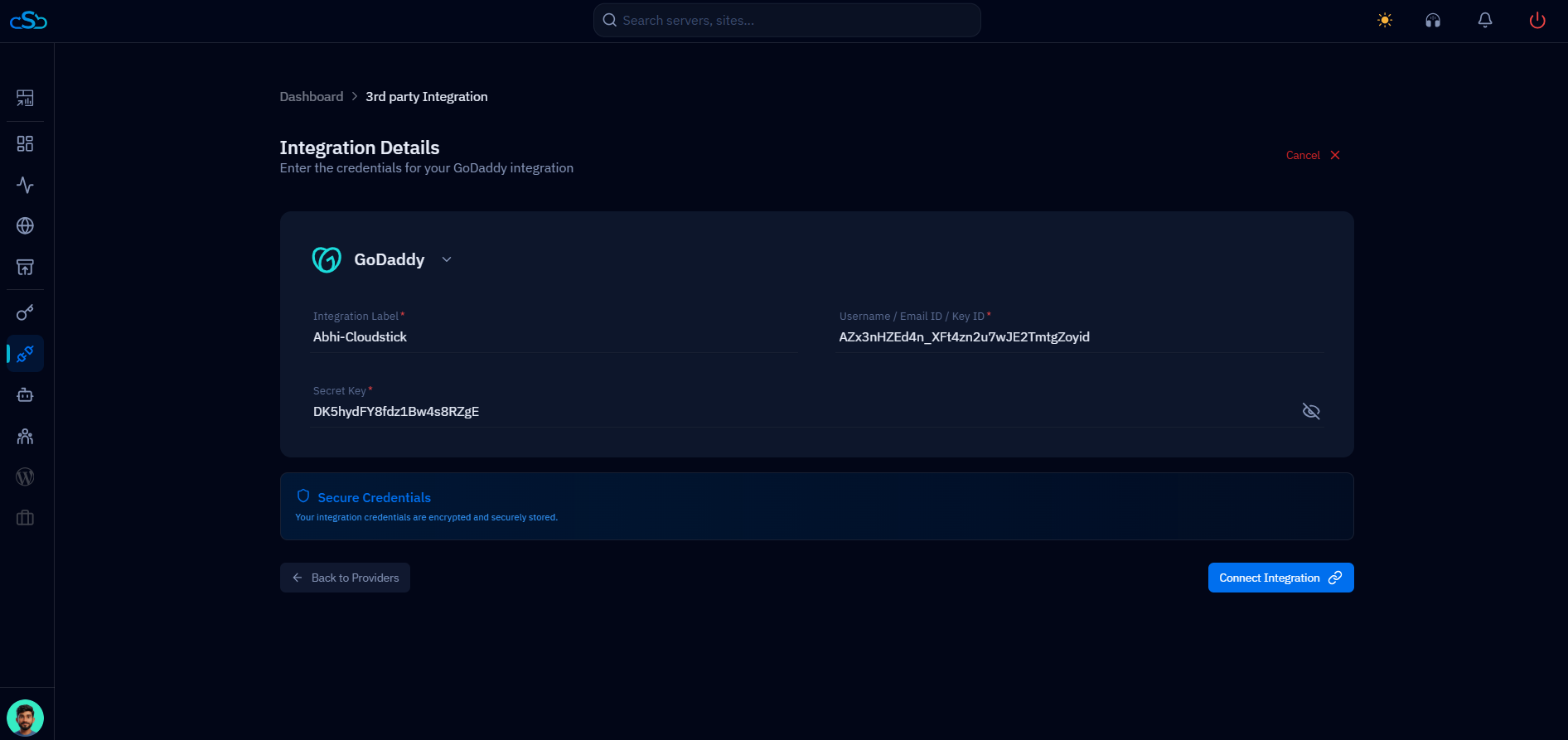The width and height of the screenshot is (1568, 740).
Task: Click the 3rd party Integration breadcrumb
Action: (x=427, y=97)
